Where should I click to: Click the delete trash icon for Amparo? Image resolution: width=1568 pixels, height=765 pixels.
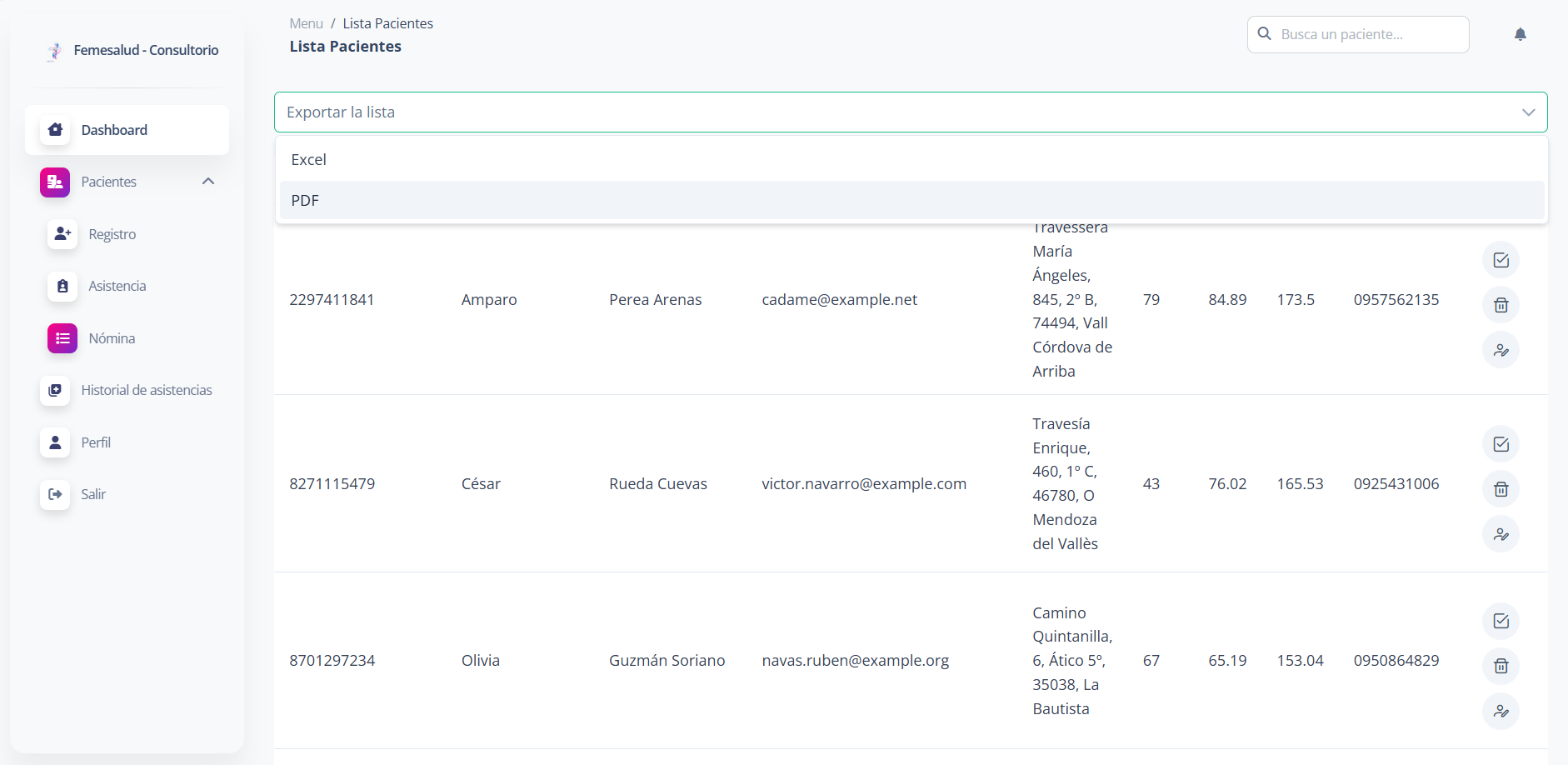coord(1501,305)
